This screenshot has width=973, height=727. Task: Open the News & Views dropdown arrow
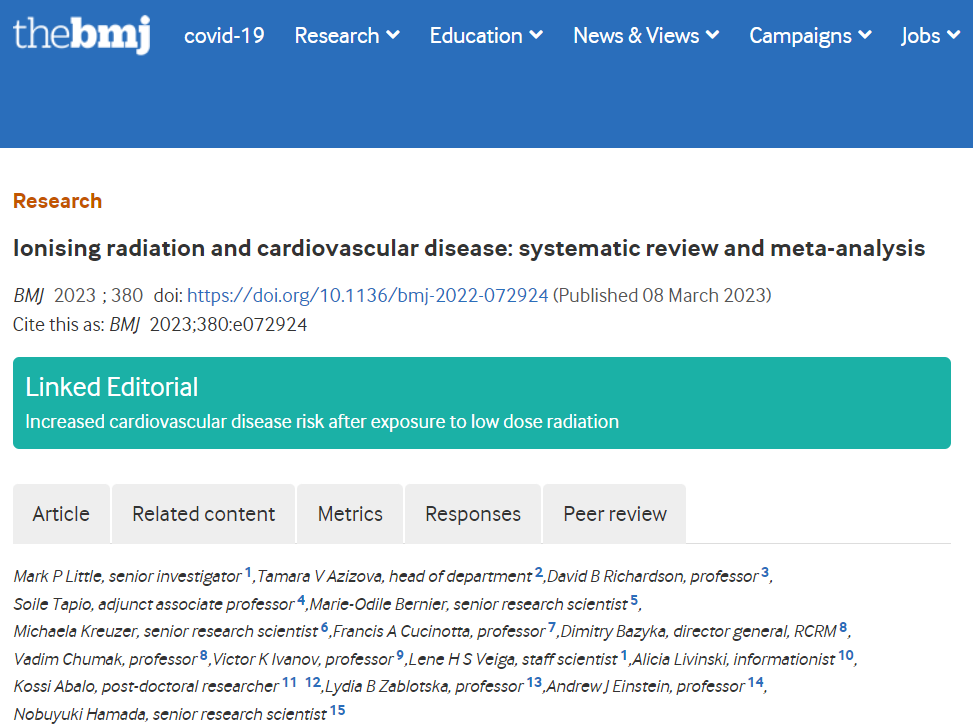point(713,35)
